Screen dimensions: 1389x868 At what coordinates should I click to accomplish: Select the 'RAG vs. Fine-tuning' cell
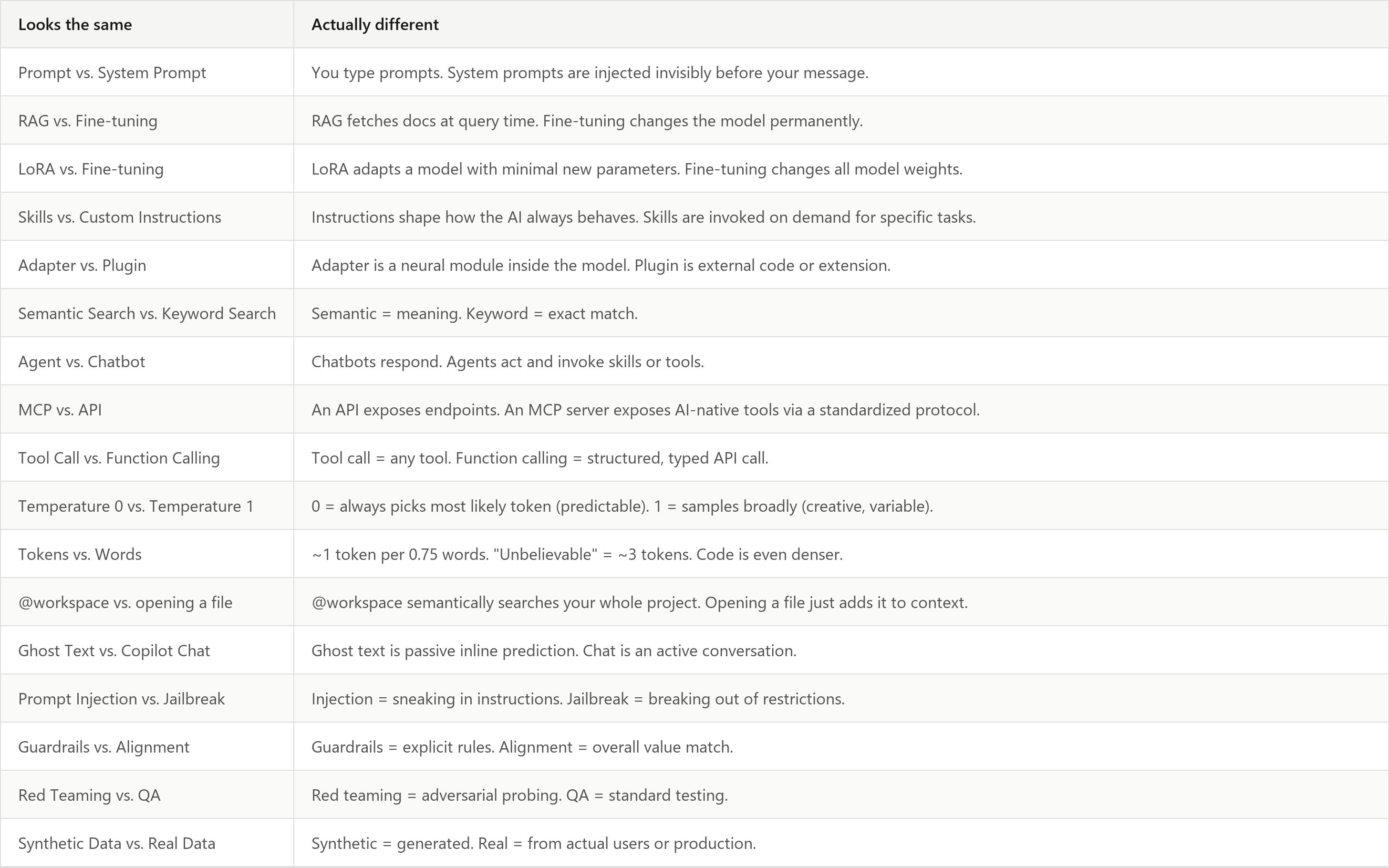coord(147,121)
